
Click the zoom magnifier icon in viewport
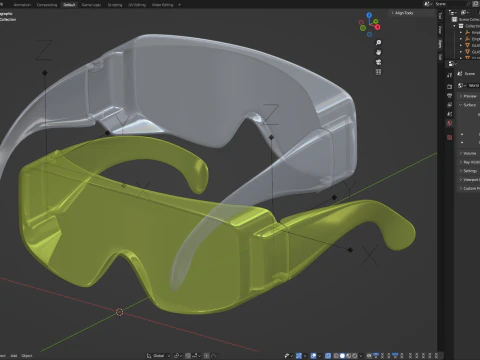point(378,43)
